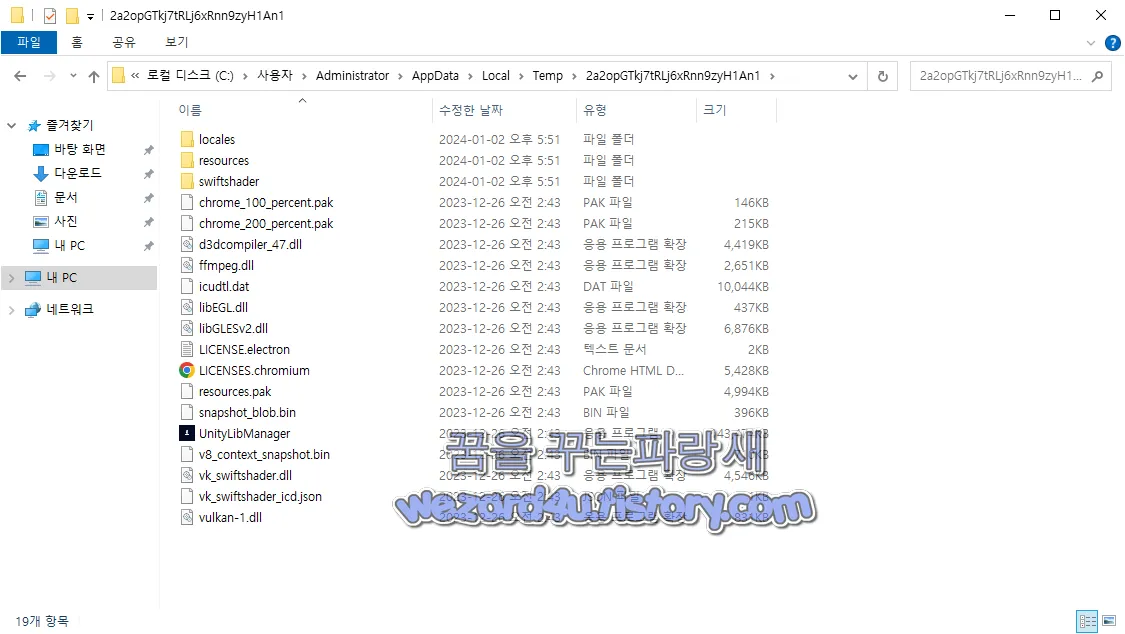
Task: Collapse the 즐겨찾기 section
Action: pos(10,124)
